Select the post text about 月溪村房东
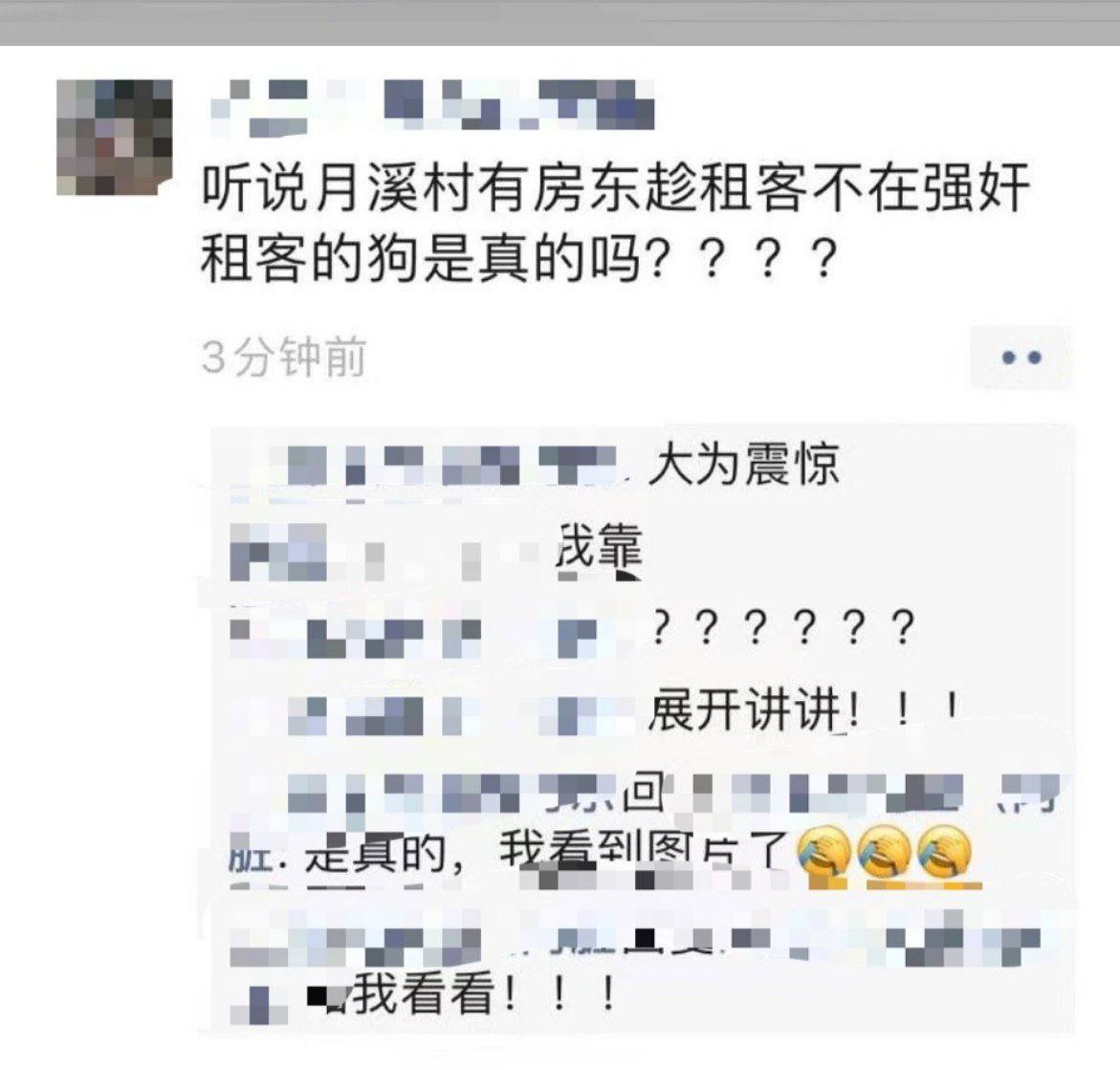1120x1070 pixels. coord(614,223)
